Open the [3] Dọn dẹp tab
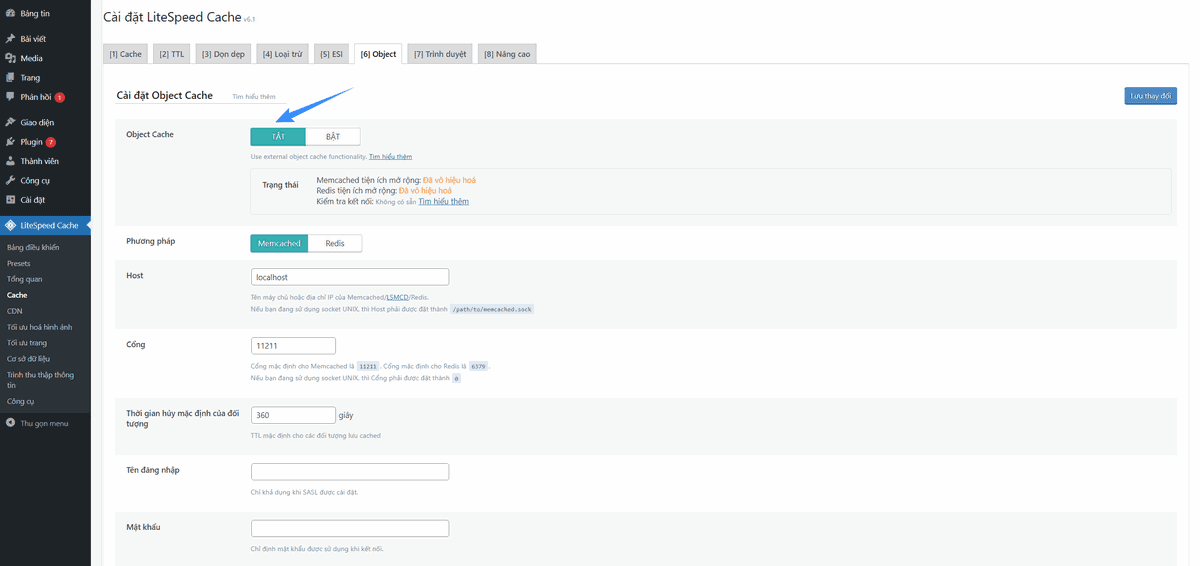1200x566 pixels. click(223, 54)
